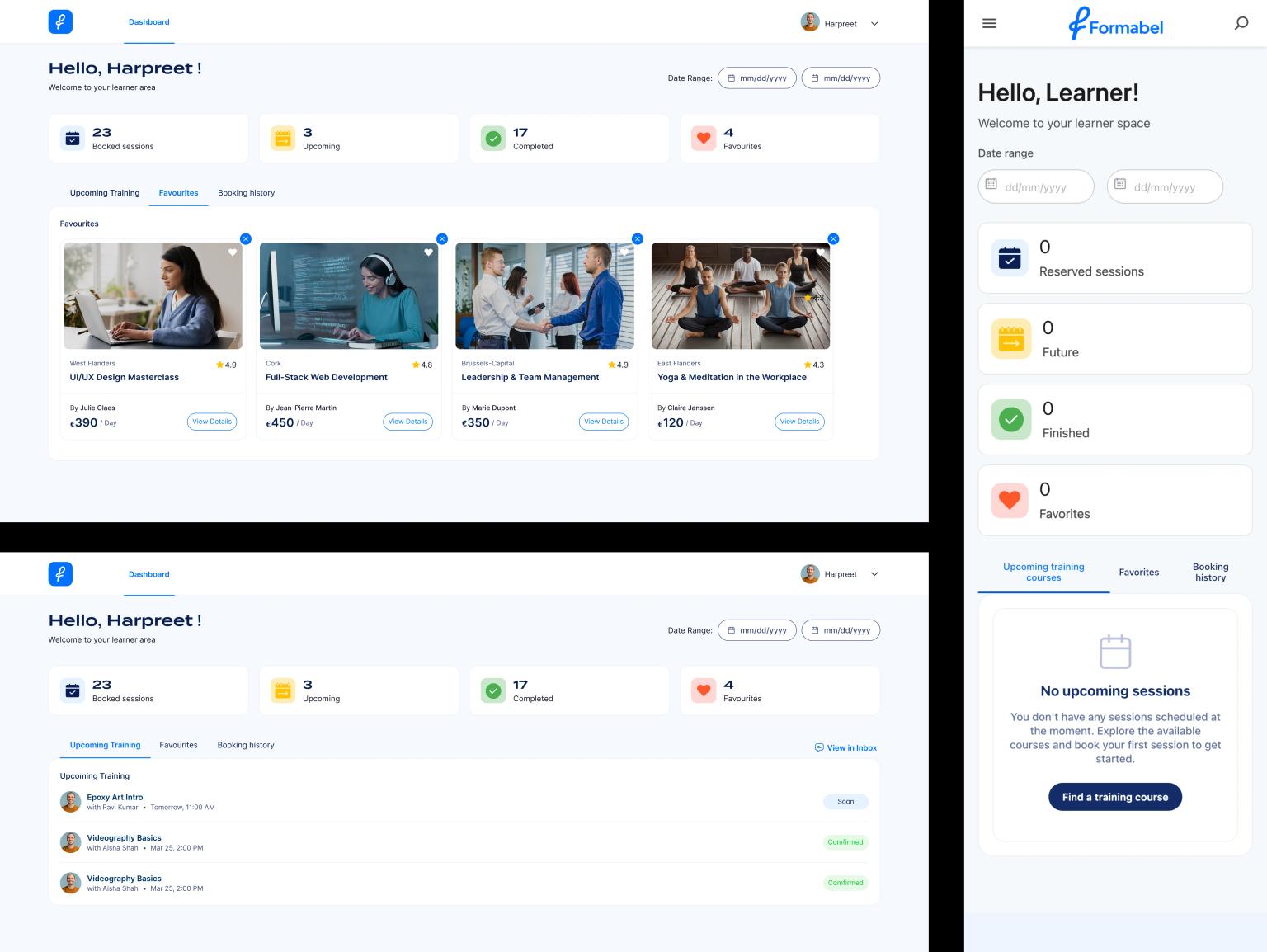View Details of Yoga & Meditation in the Workplace

(x=799, y=422)
